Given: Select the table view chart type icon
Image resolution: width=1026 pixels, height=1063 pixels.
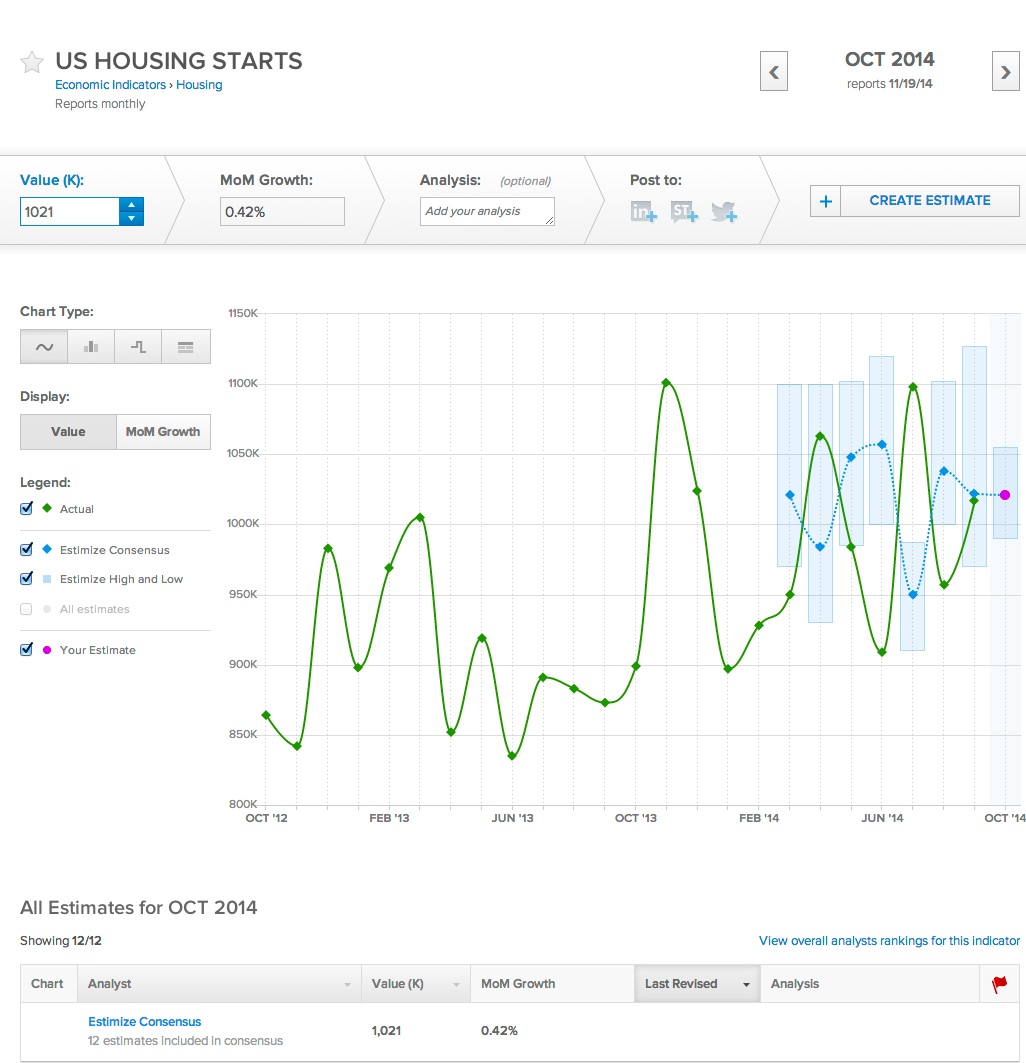Looking at the screenshot, I should [x=185, y=346].
